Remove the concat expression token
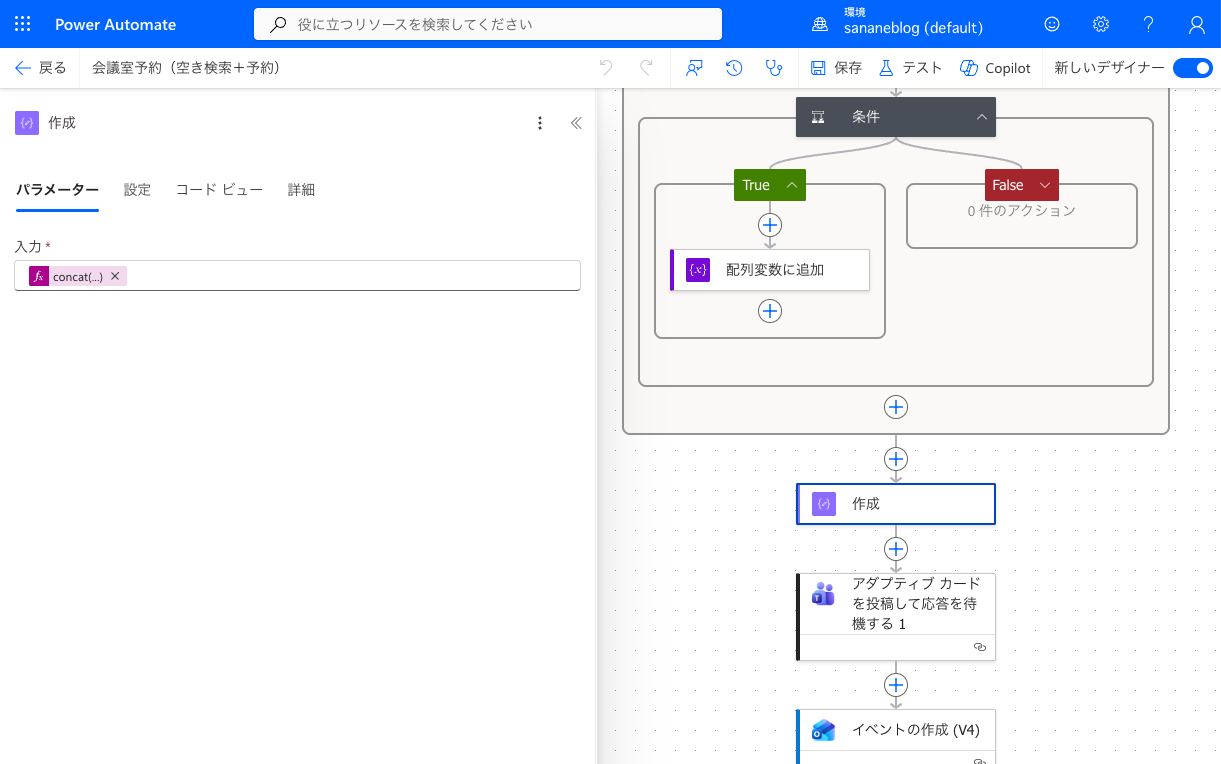 point(115,276)
